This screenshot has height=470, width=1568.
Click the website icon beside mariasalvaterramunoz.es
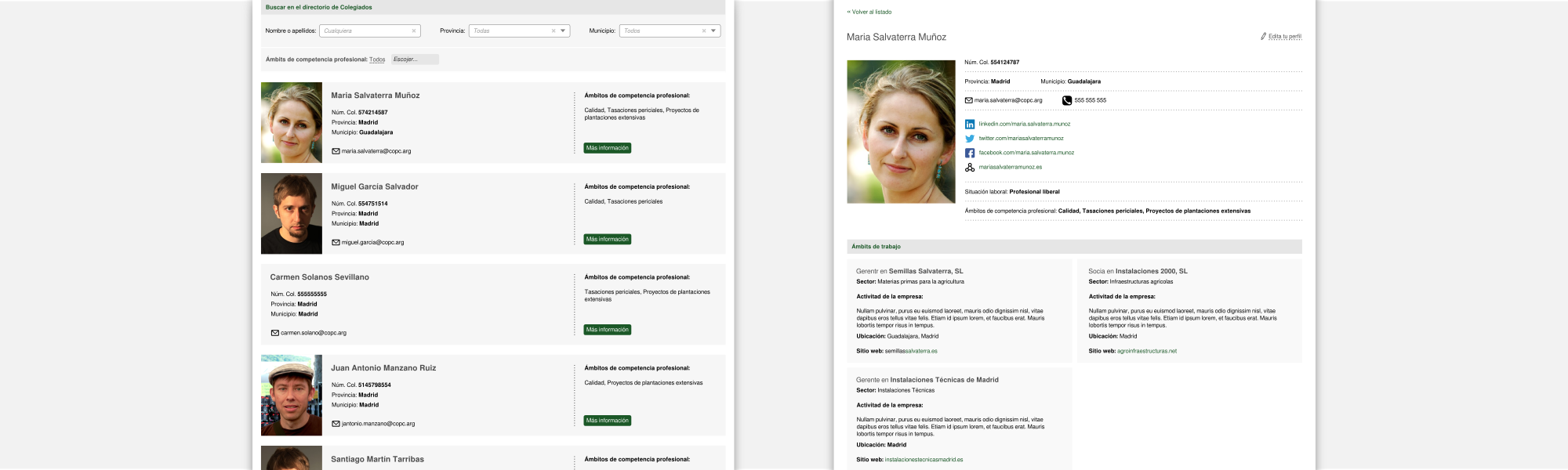click(970, 167)
